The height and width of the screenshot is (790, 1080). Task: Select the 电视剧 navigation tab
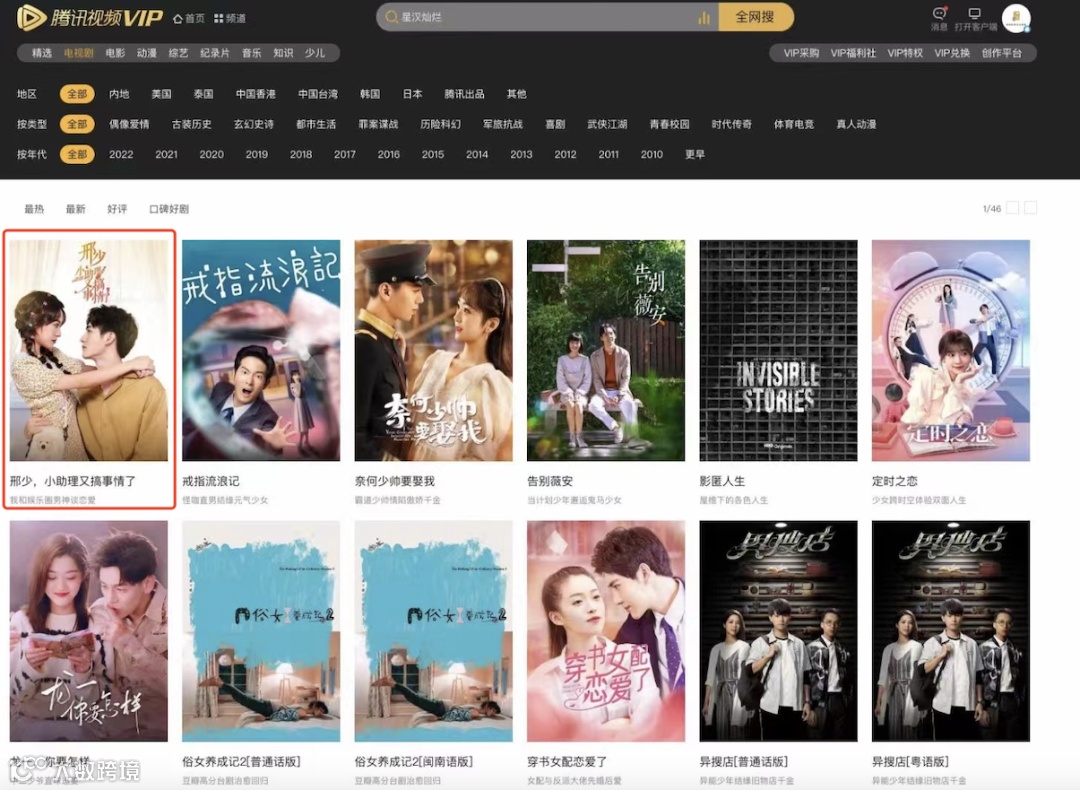79,53
